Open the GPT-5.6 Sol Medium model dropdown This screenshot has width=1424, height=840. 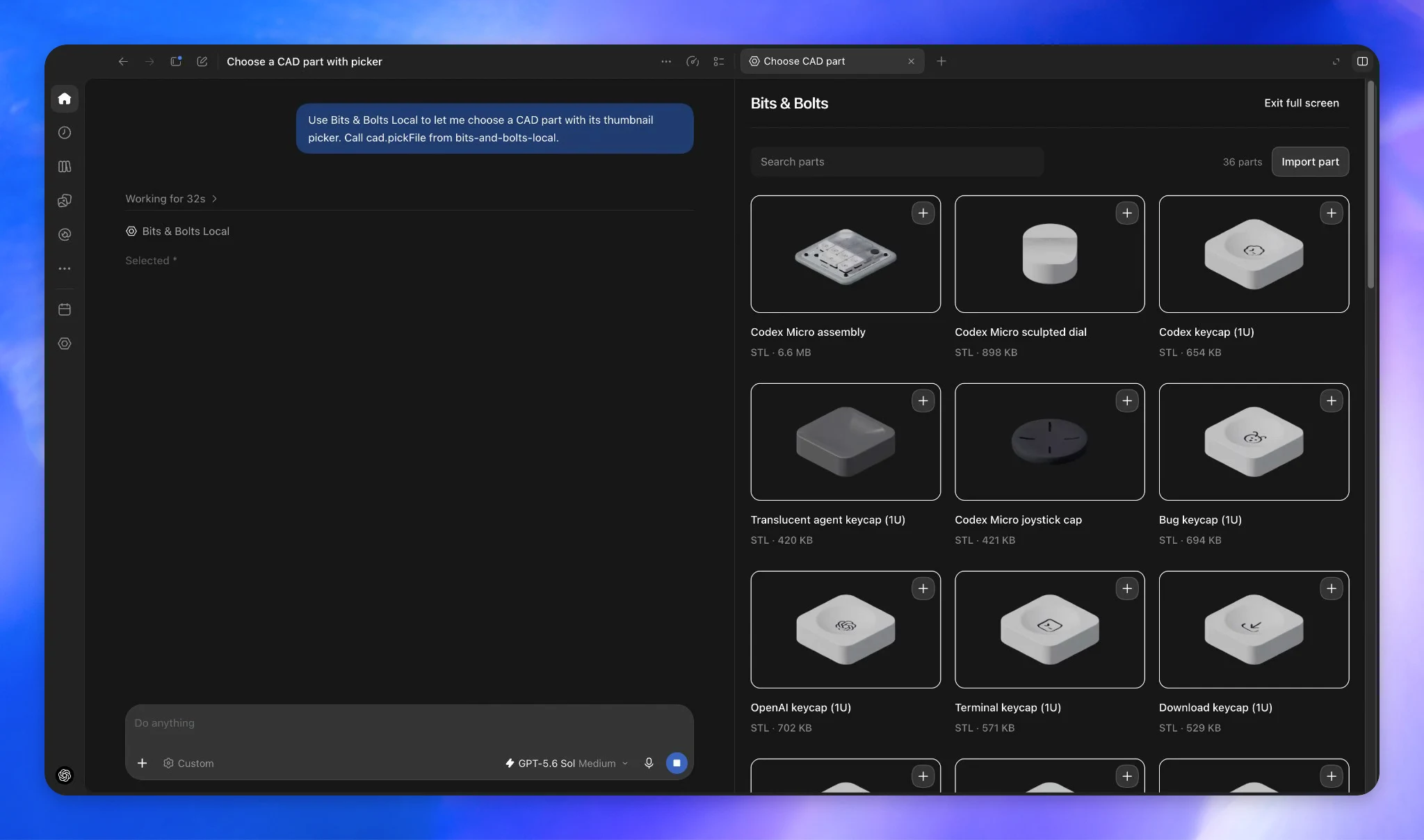567,764
